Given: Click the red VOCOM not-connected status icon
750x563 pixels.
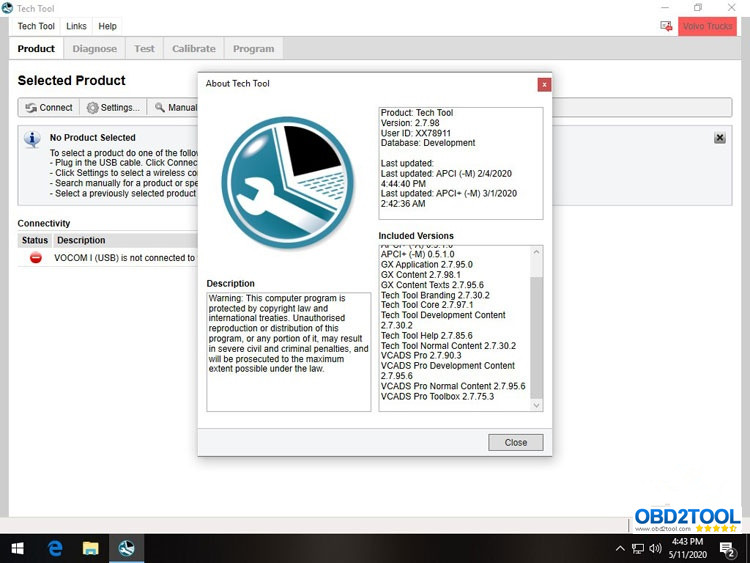Looking at the screenshot, I should (36, 258).
